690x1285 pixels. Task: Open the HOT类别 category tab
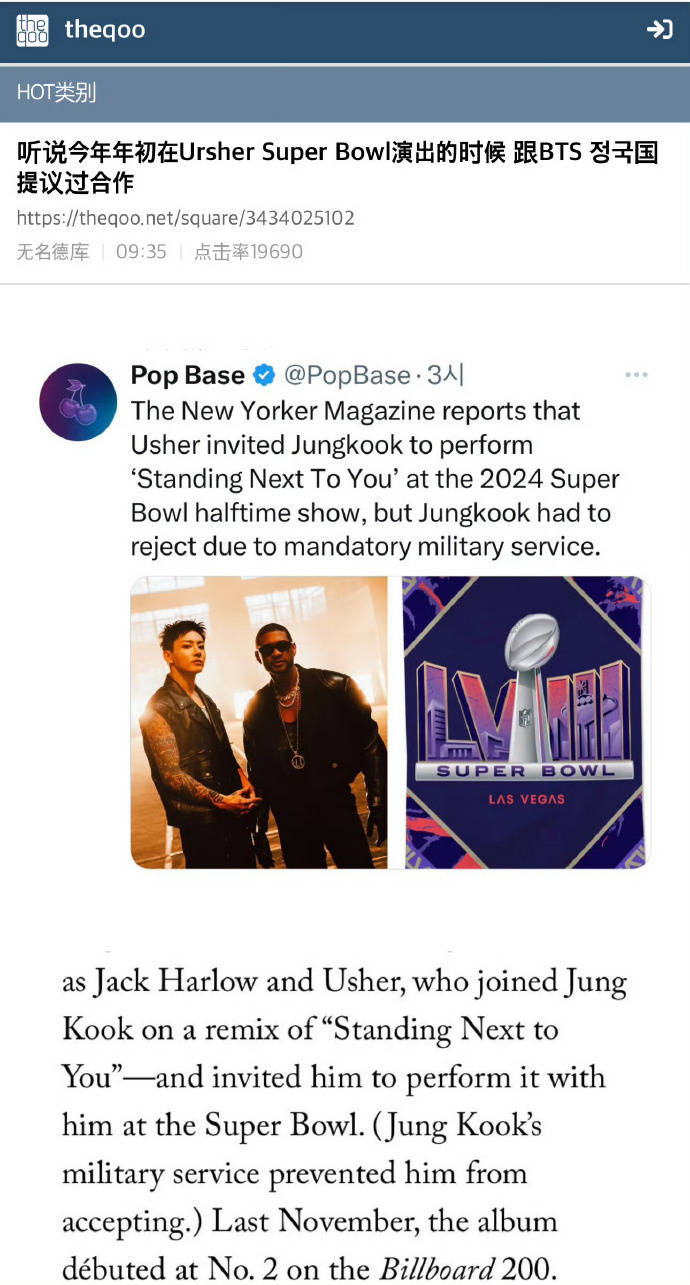[x=57, y=93]
